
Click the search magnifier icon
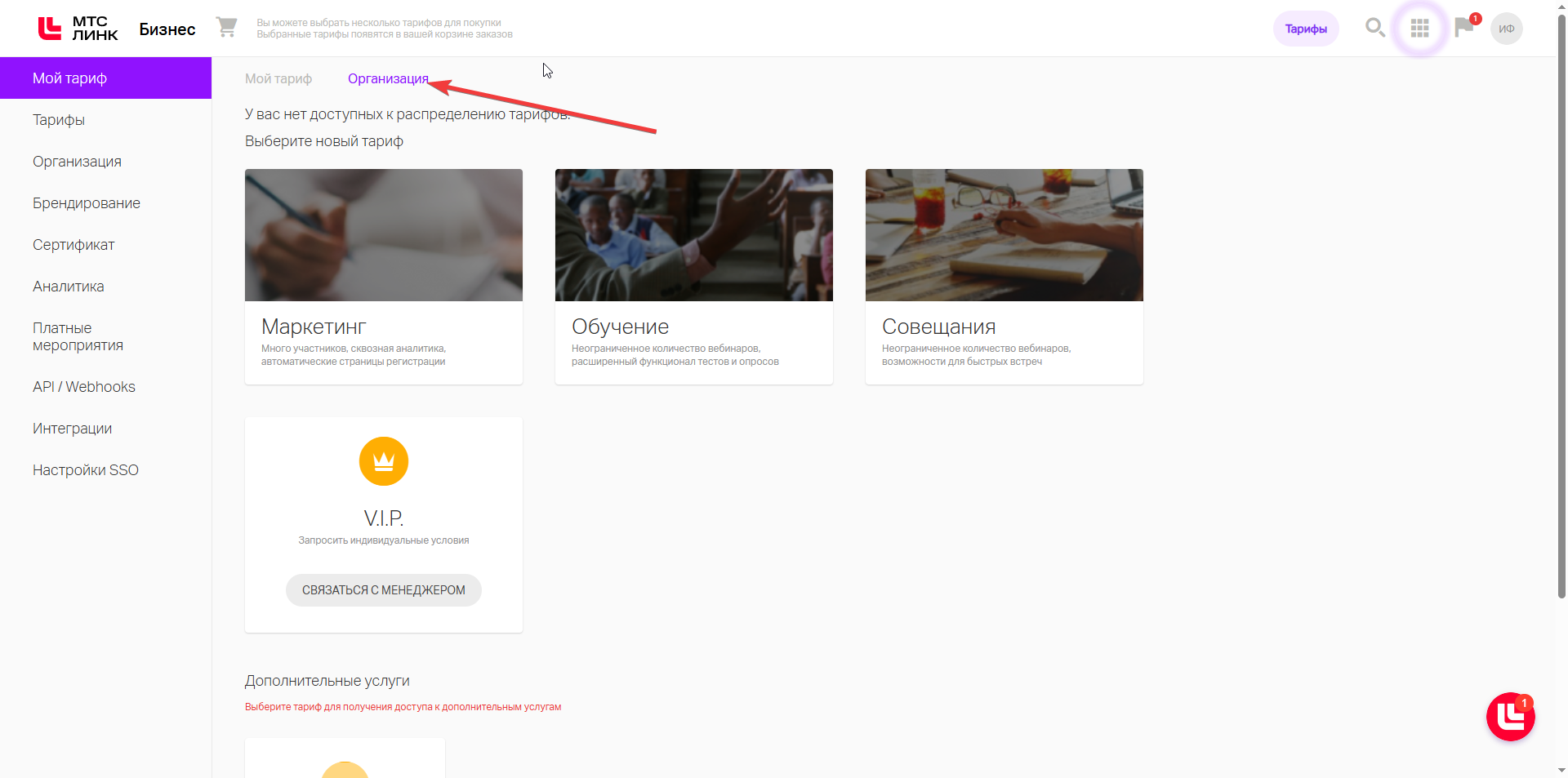(1375, 28)
